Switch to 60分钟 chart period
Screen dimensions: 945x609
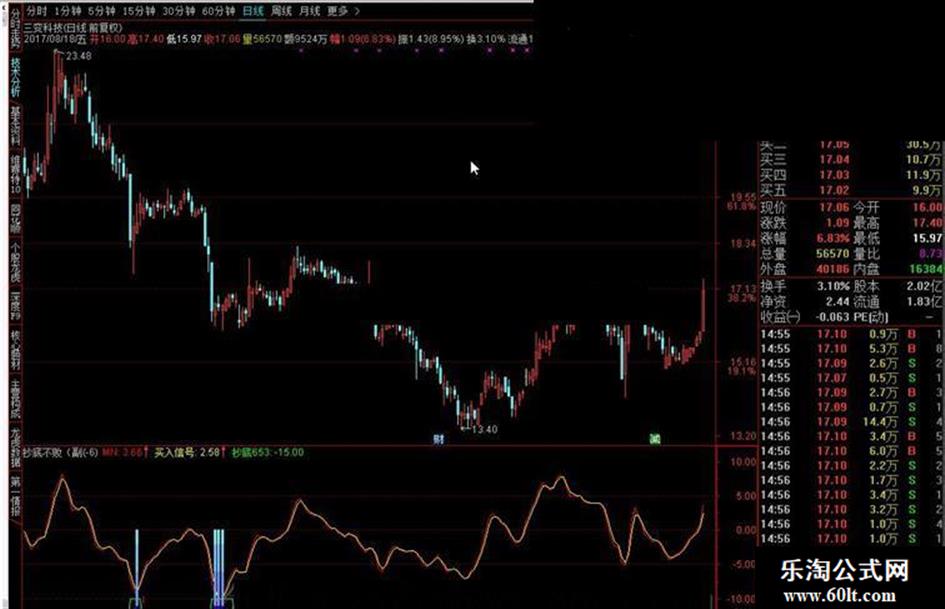[218, 11]
